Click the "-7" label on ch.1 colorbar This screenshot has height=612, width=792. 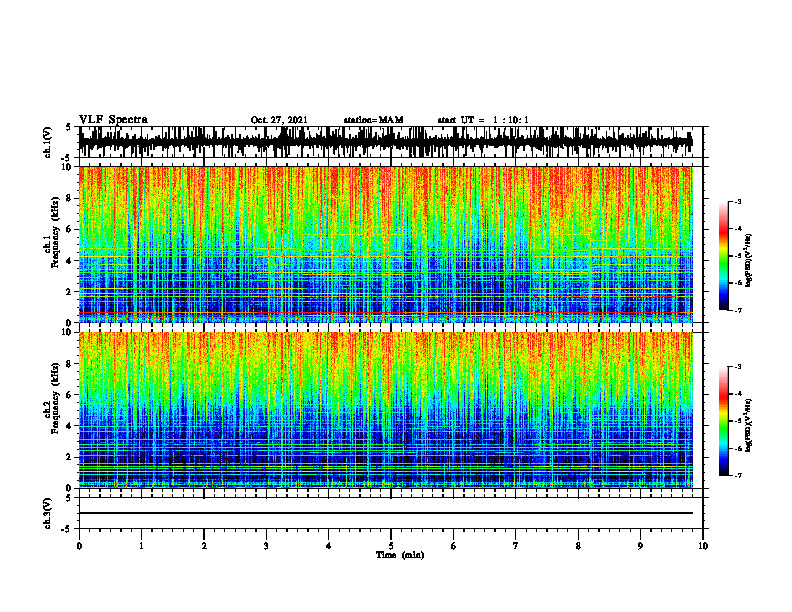coord(737,310)
